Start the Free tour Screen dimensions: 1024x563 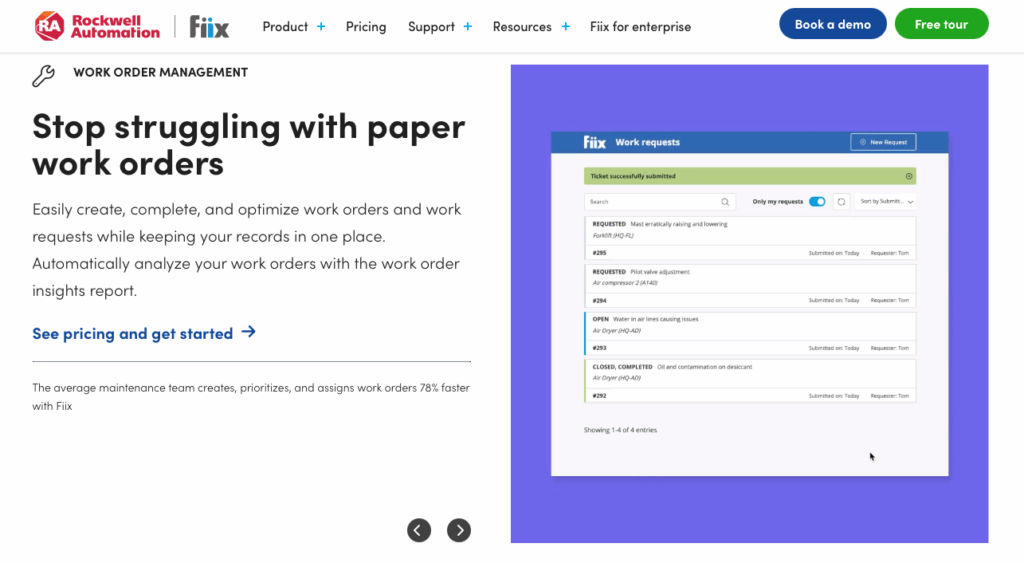[x=941, y=24]
